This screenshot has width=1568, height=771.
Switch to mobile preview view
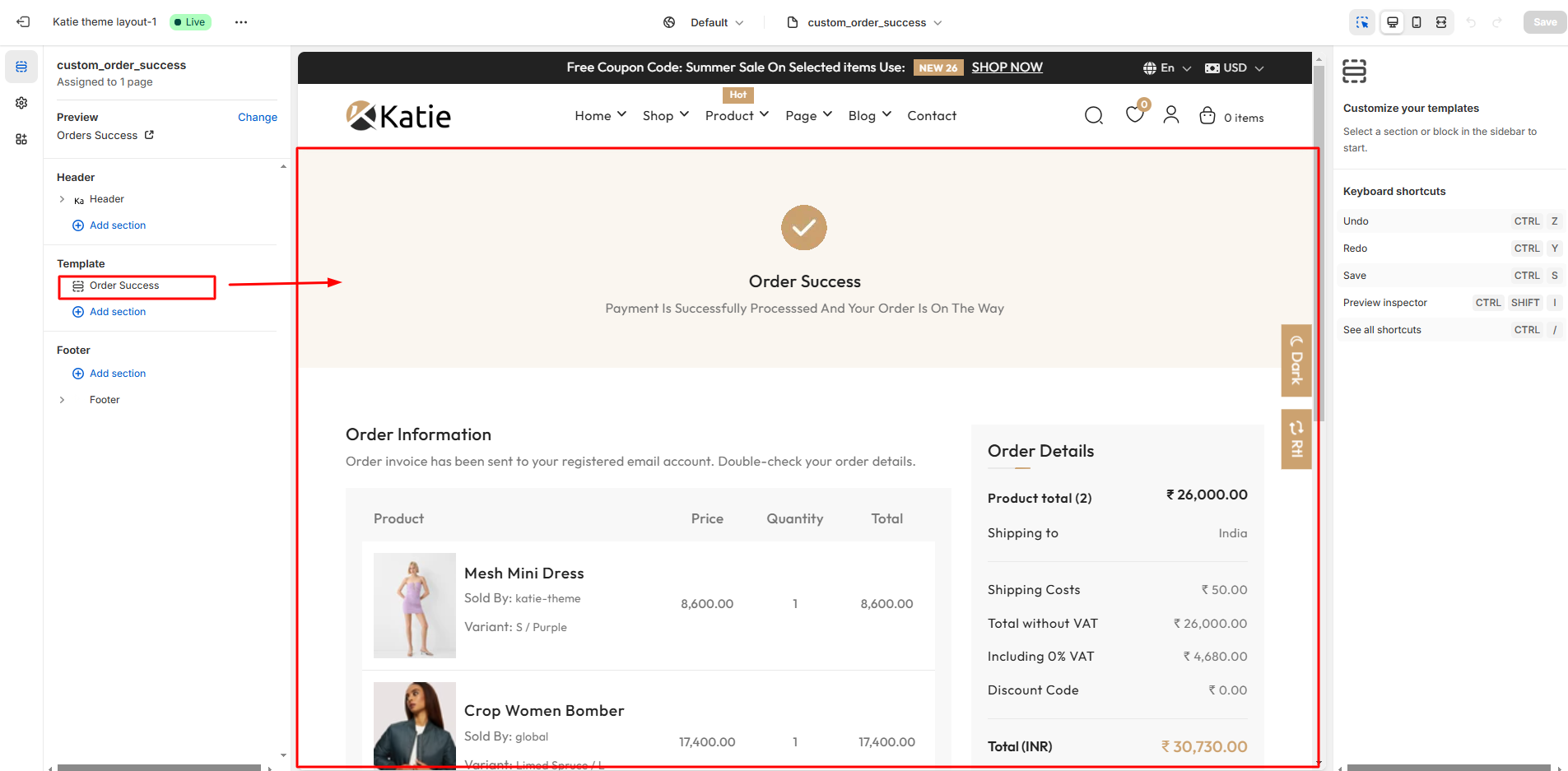[1417, 22]
